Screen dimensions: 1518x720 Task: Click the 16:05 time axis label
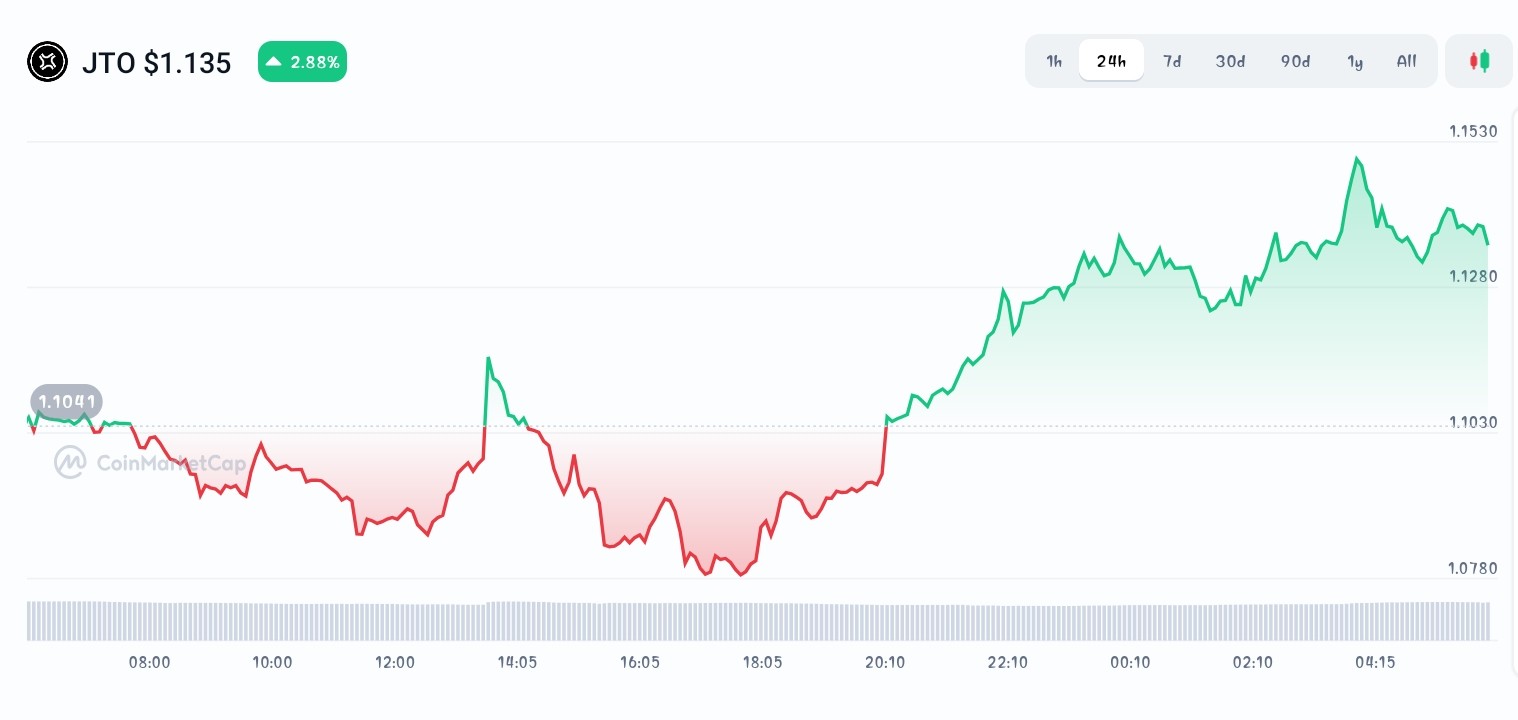pyautogui.click(x=640, y=662)
